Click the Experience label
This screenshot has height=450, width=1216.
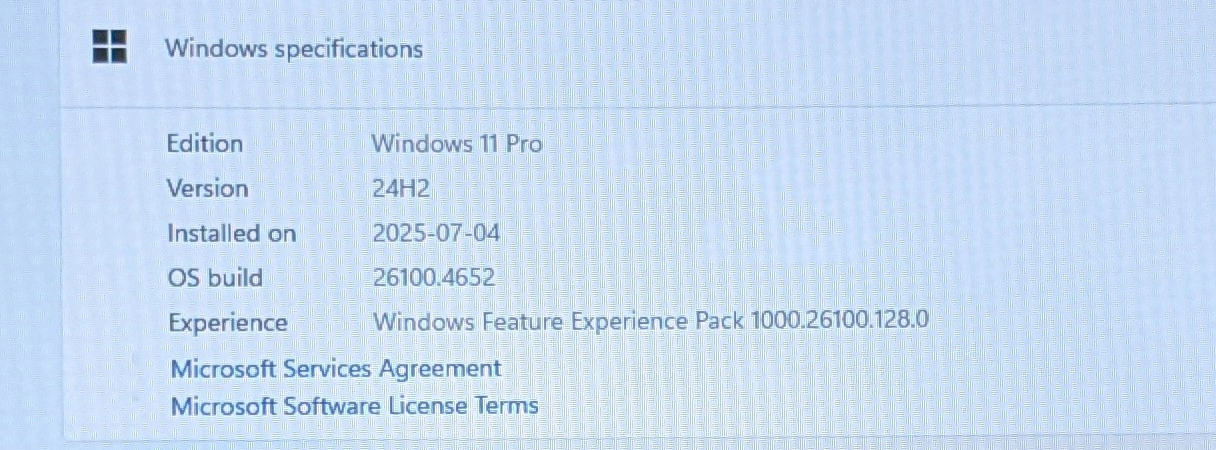228,323
